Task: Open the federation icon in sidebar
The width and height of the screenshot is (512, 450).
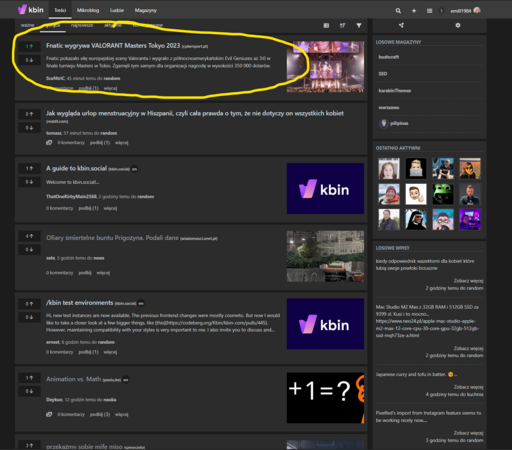Action: 401,25
